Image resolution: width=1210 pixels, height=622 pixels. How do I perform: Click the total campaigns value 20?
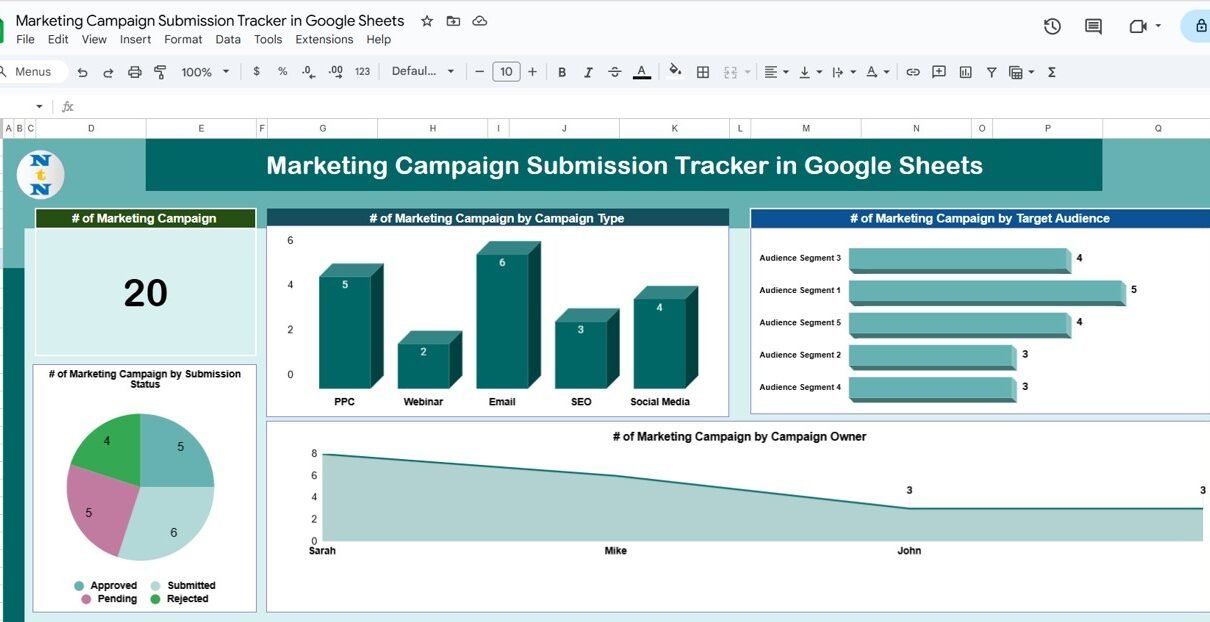146,293
